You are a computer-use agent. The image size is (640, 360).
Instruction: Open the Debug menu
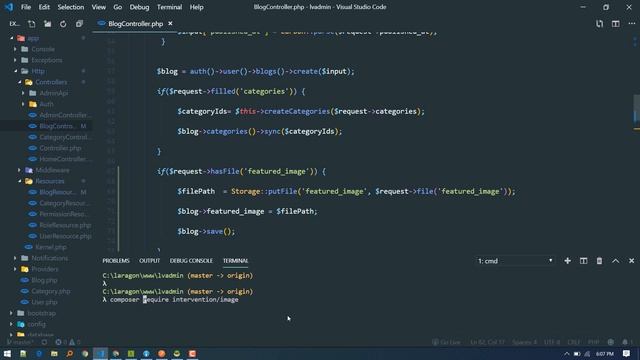coord(139,7)
